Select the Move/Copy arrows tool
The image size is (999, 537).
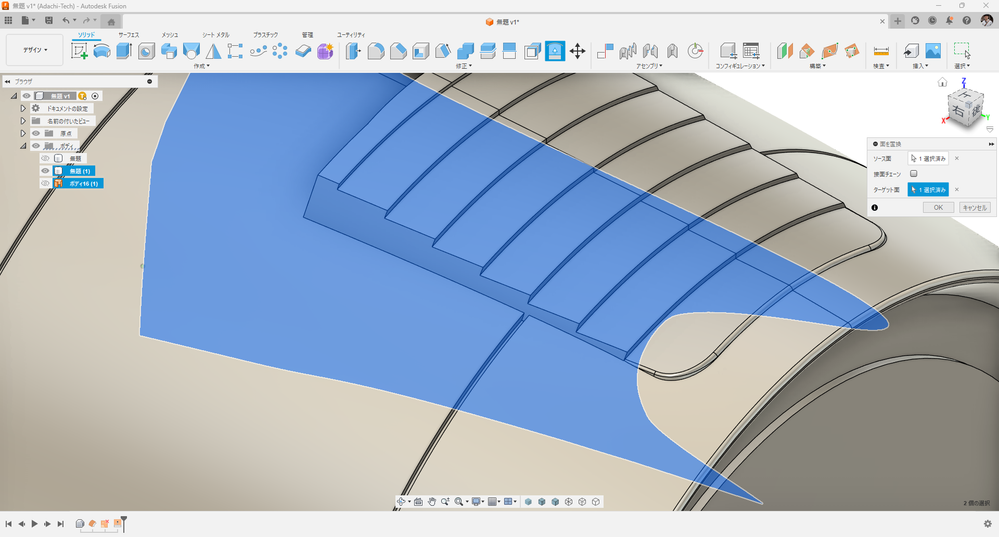pyautogui.click(x=577, y=51)
